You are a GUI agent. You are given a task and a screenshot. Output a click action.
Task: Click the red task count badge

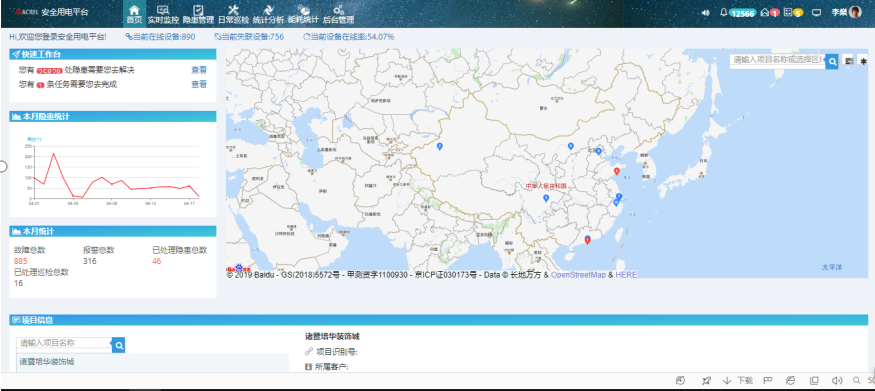pyautogui.click(x=40, y=85)
